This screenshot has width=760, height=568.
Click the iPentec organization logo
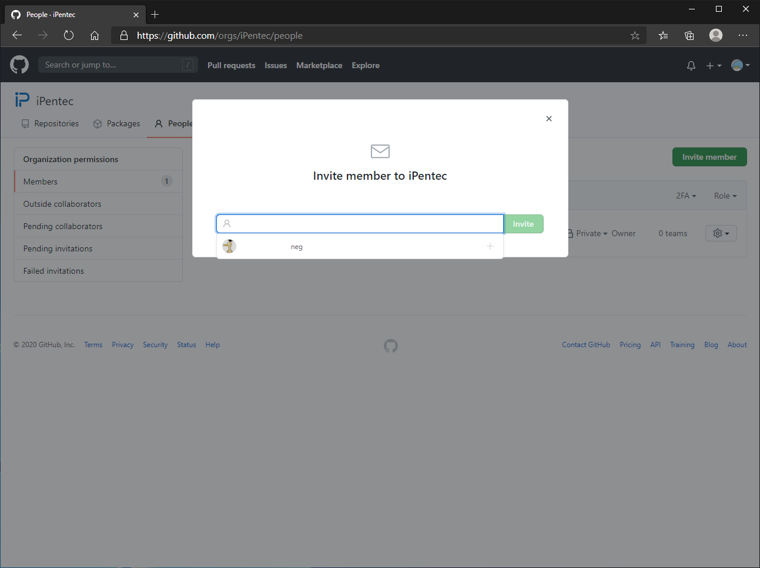22,100
